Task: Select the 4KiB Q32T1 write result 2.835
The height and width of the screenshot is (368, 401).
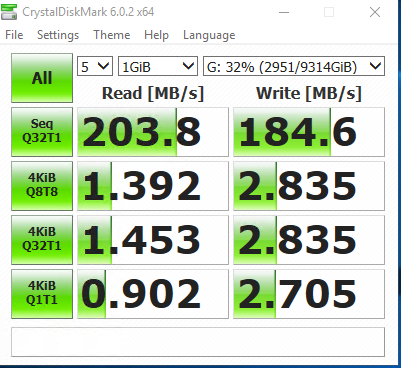Action: point(309,240)
